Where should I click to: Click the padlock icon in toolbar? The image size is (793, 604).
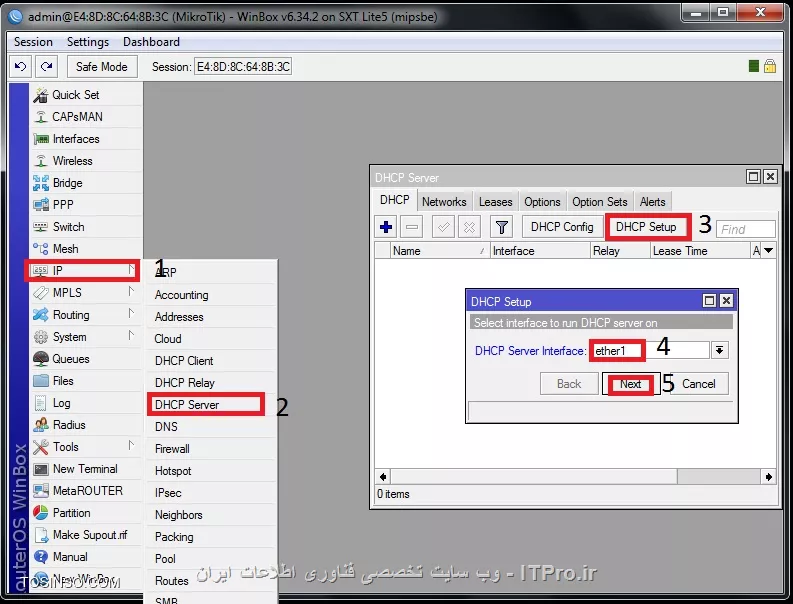click(x=769, y=66)
